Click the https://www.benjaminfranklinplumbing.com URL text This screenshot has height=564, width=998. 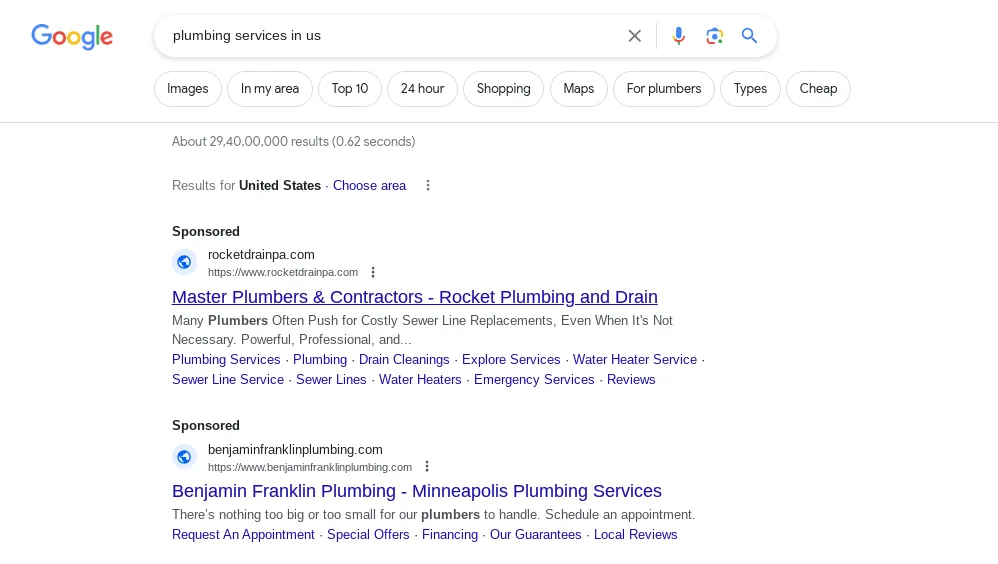(x=310, y=467)
